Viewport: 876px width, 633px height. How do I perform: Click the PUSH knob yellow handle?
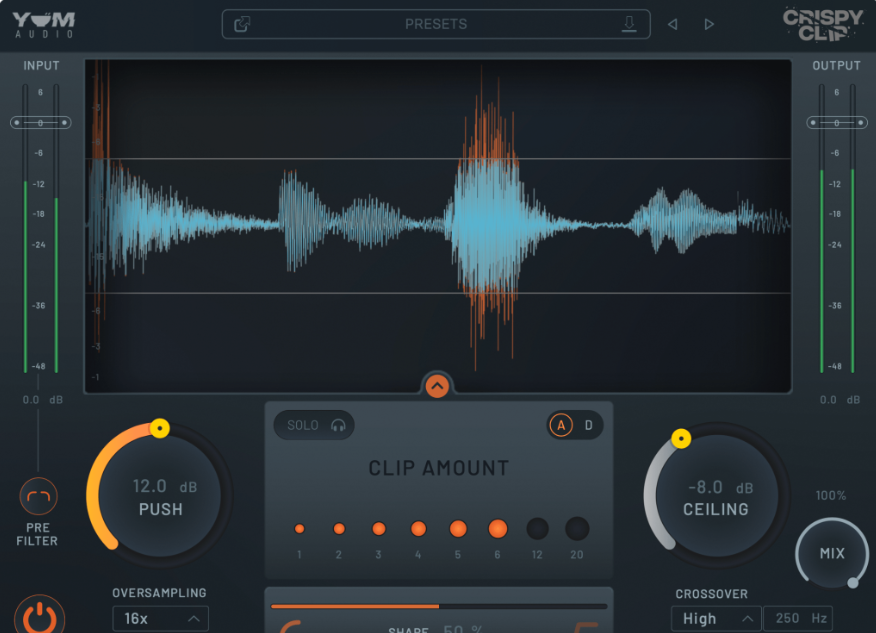coord(160,429)
